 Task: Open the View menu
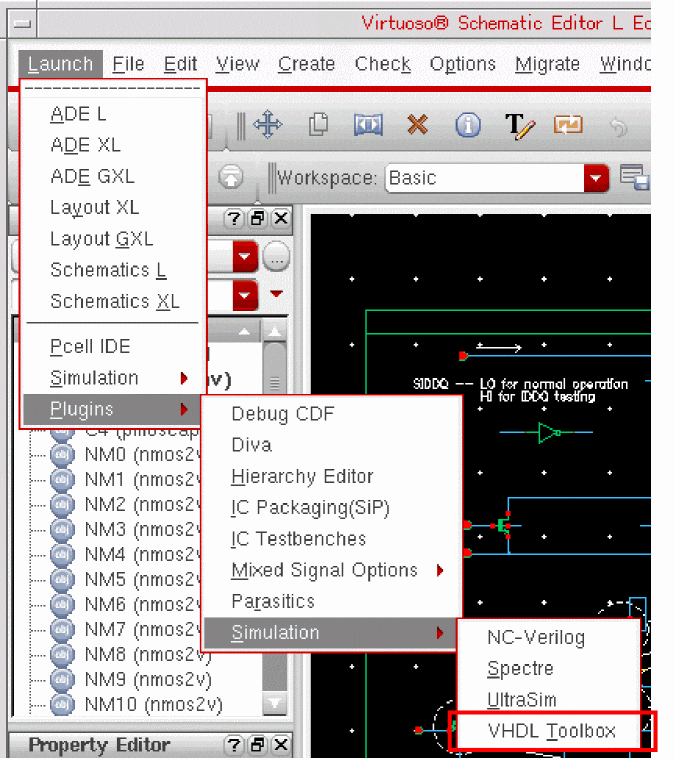(237, 64)
